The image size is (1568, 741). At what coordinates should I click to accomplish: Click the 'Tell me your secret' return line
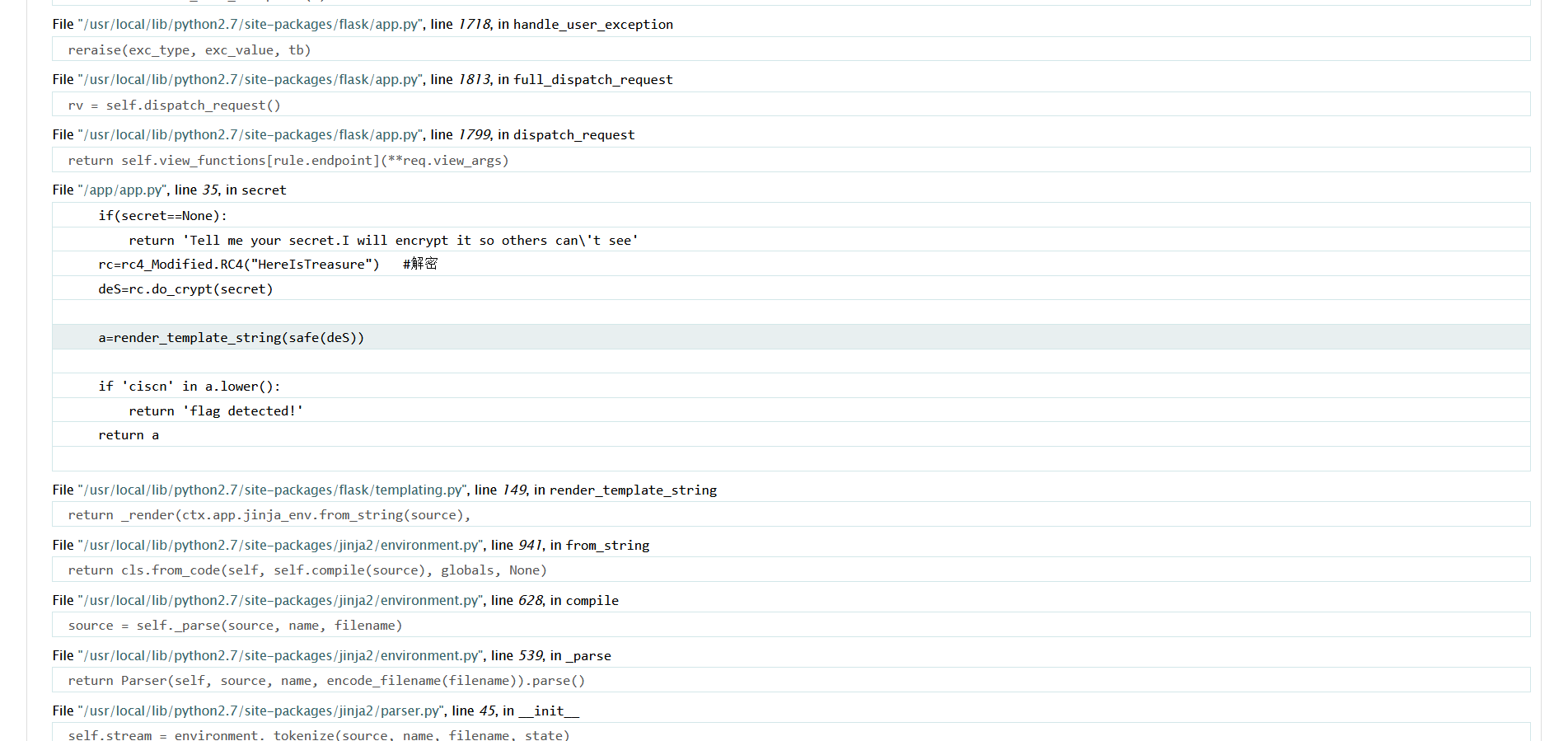point(791,240)
